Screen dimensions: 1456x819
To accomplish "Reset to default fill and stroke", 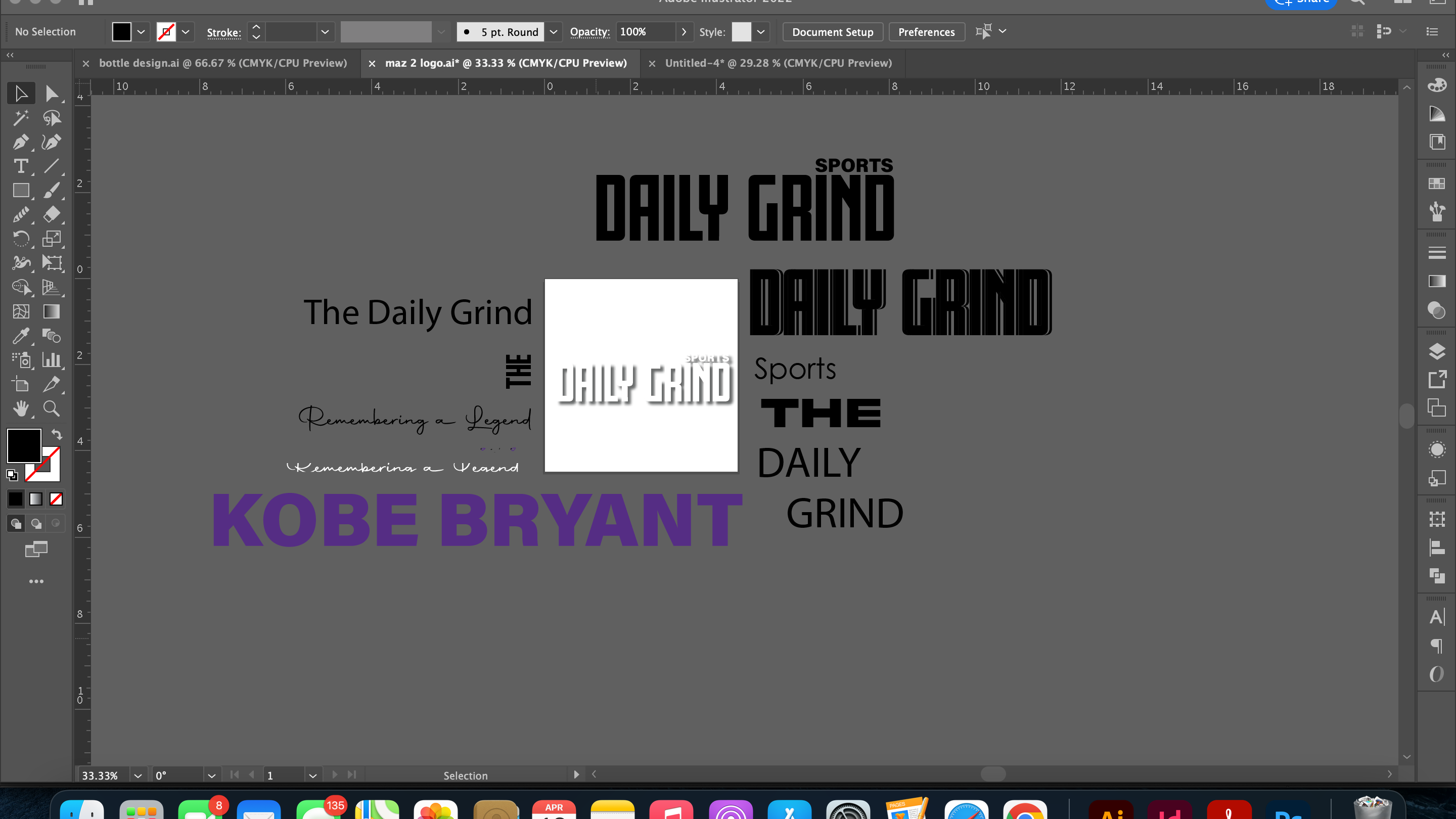I will [x=12, y=475].
